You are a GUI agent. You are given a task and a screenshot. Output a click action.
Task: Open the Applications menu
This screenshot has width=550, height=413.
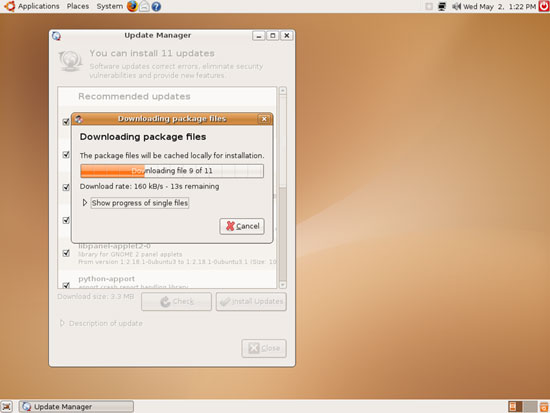pyautogui.click(x=39, y=6)
